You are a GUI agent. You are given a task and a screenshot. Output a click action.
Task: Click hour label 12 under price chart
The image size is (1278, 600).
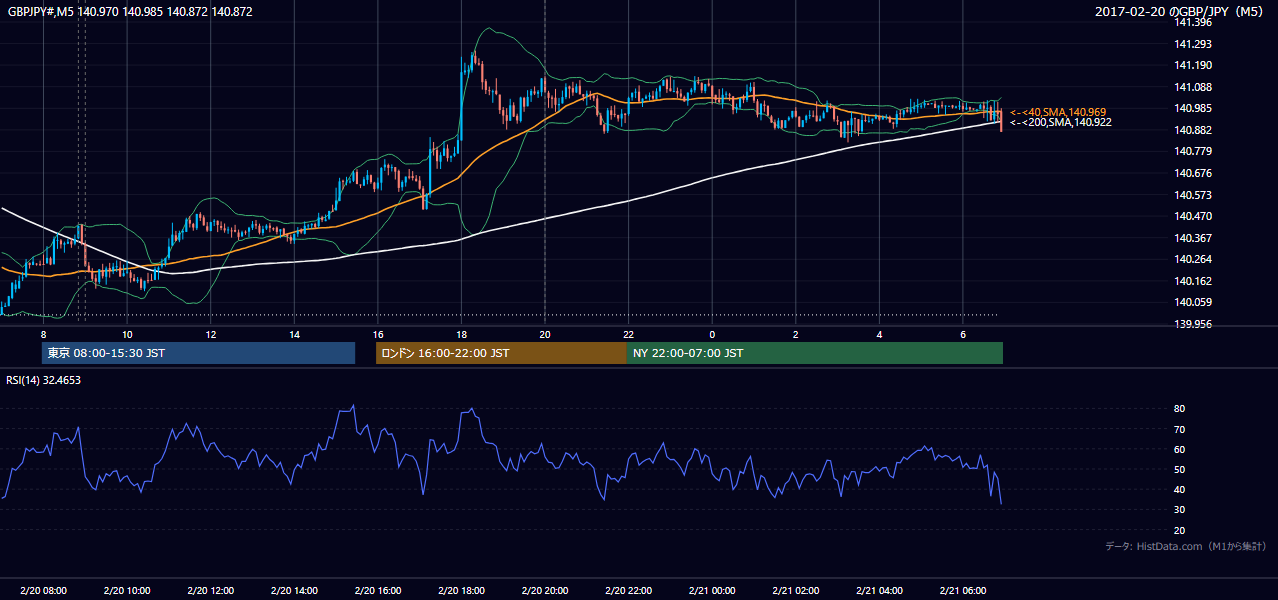211,333
